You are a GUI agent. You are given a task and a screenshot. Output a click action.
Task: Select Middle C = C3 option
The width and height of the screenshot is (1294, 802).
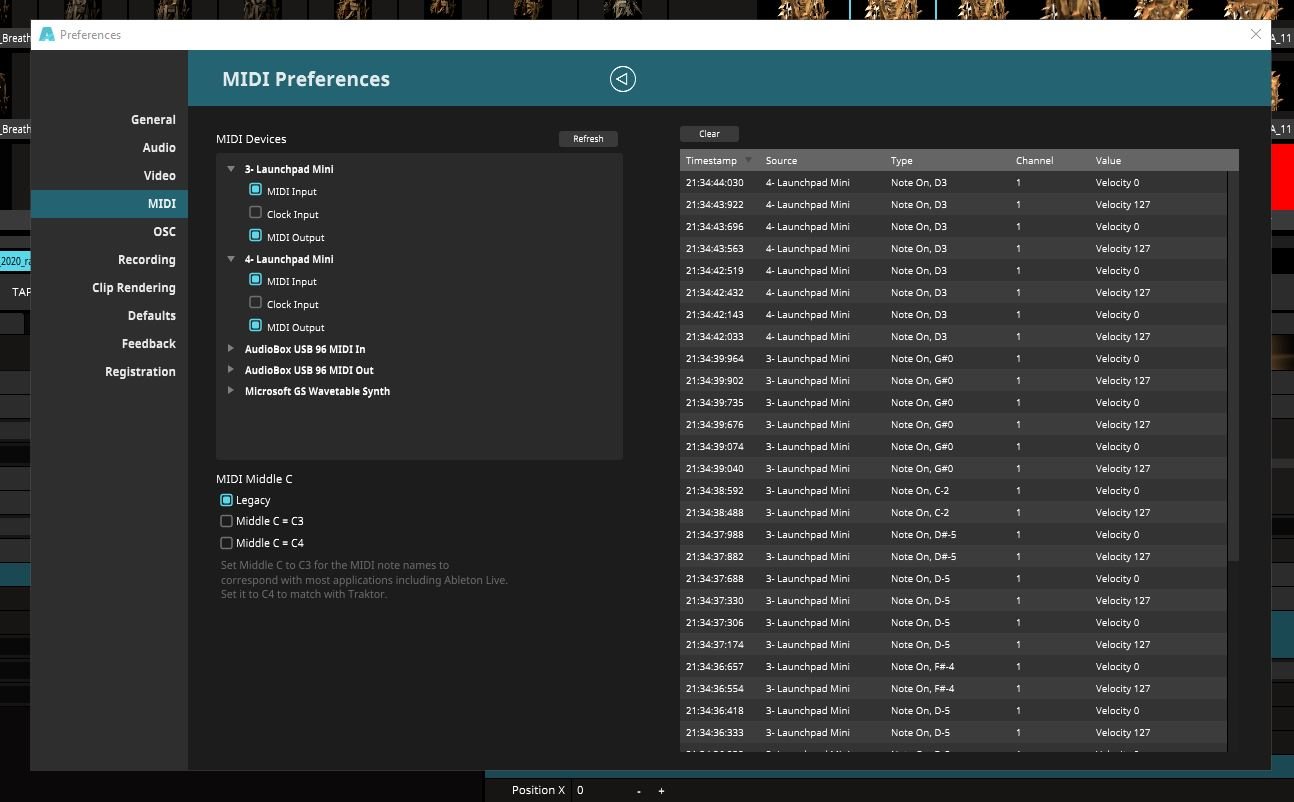pyautogui.click(x=226, y=521)
